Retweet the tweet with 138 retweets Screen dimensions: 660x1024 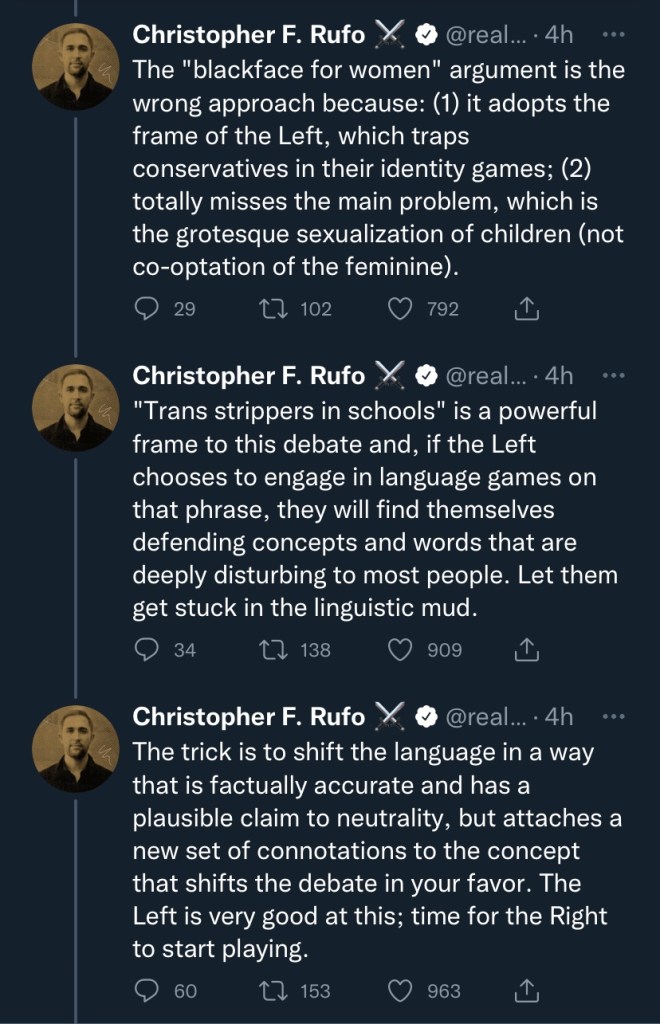271,650
